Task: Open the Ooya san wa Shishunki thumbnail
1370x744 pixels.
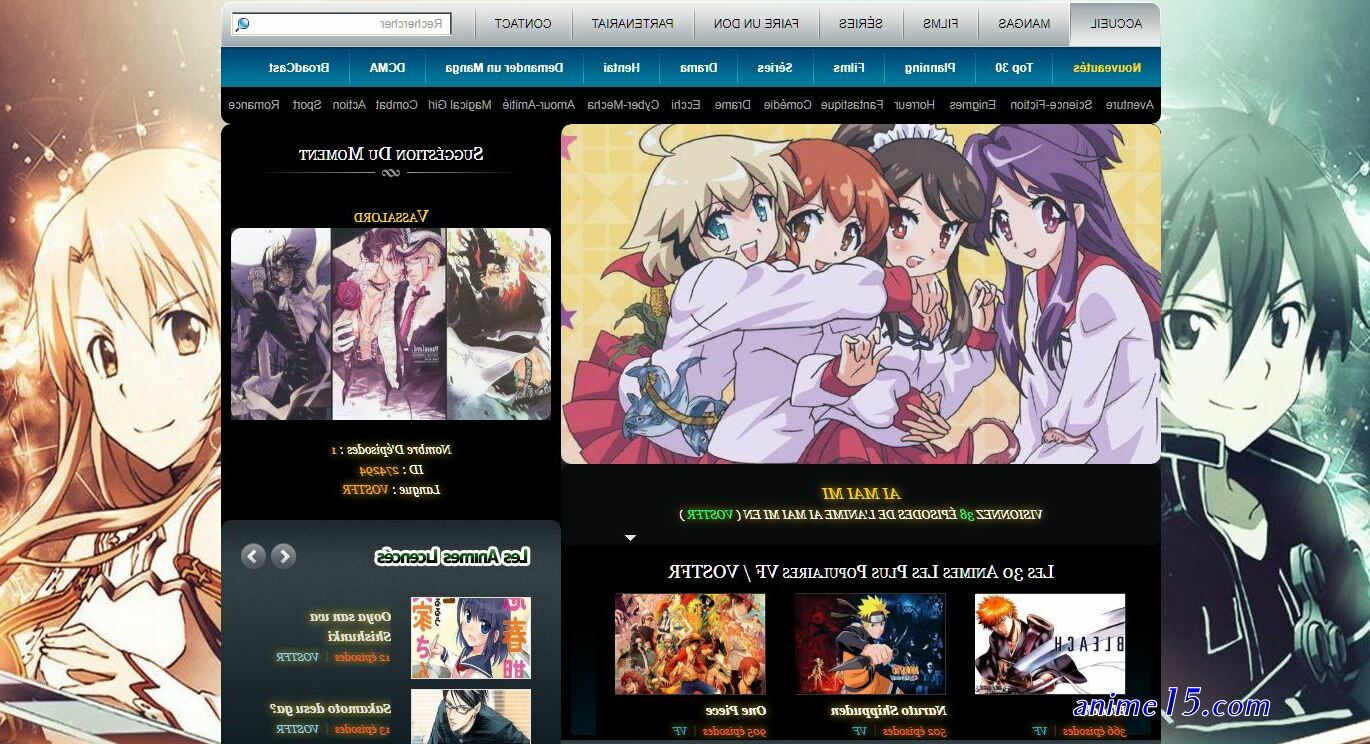Action: (471, 638)
